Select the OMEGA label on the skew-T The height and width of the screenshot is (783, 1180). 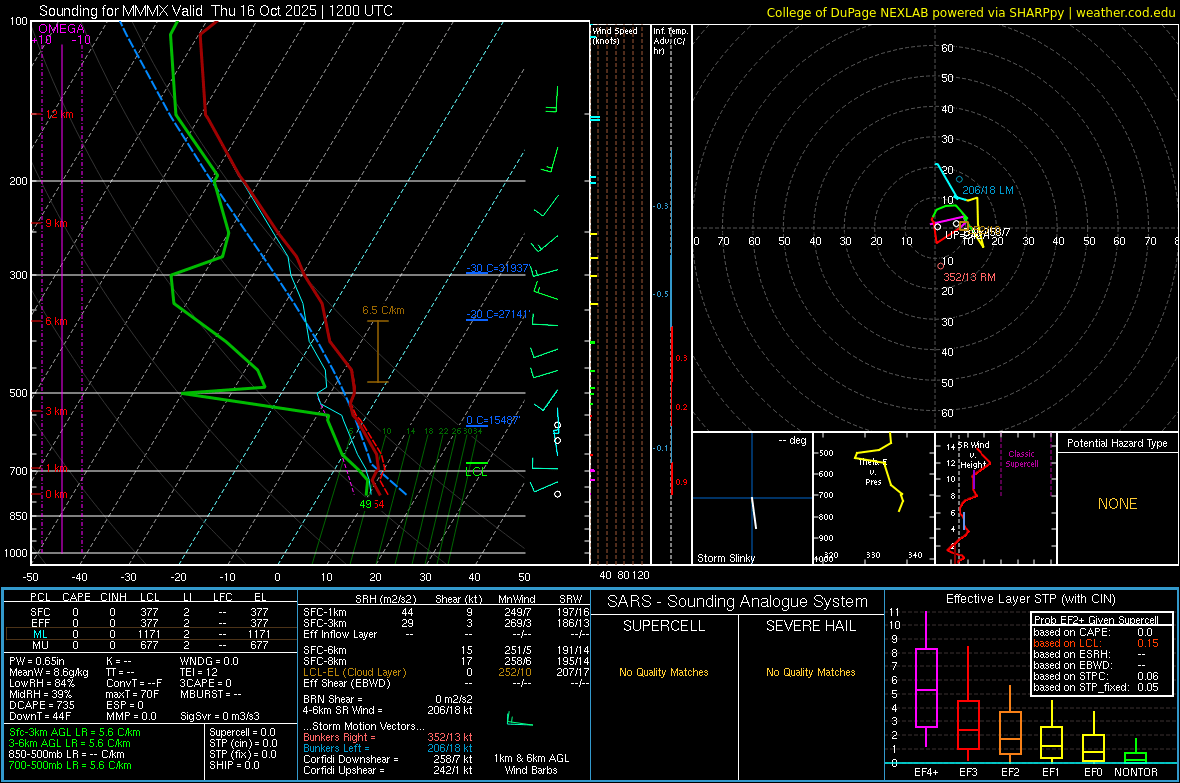[x=61, y=29]
